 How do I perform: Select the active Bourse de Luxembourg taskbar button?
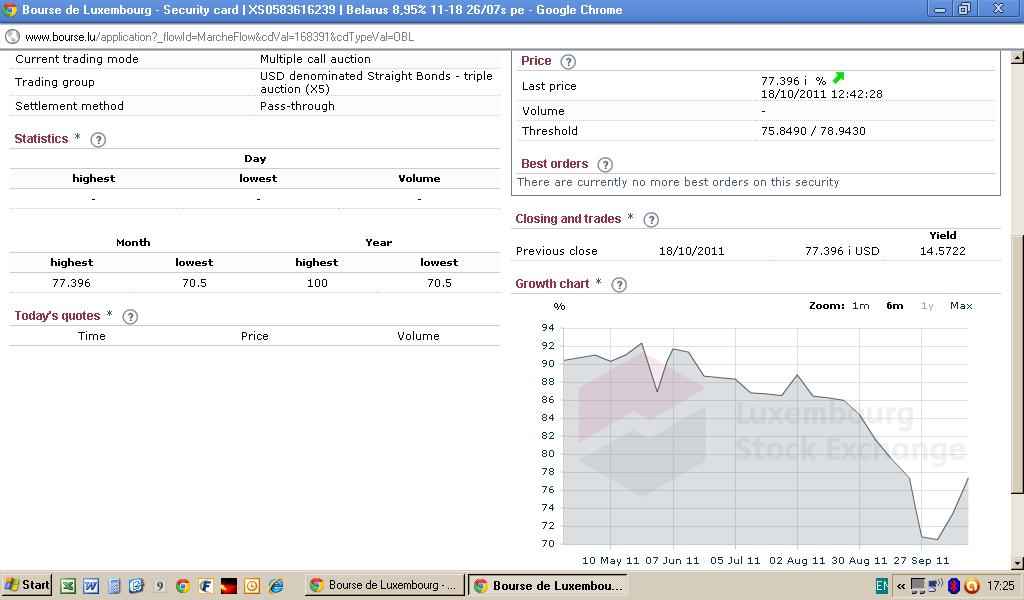tap(548, 586)
